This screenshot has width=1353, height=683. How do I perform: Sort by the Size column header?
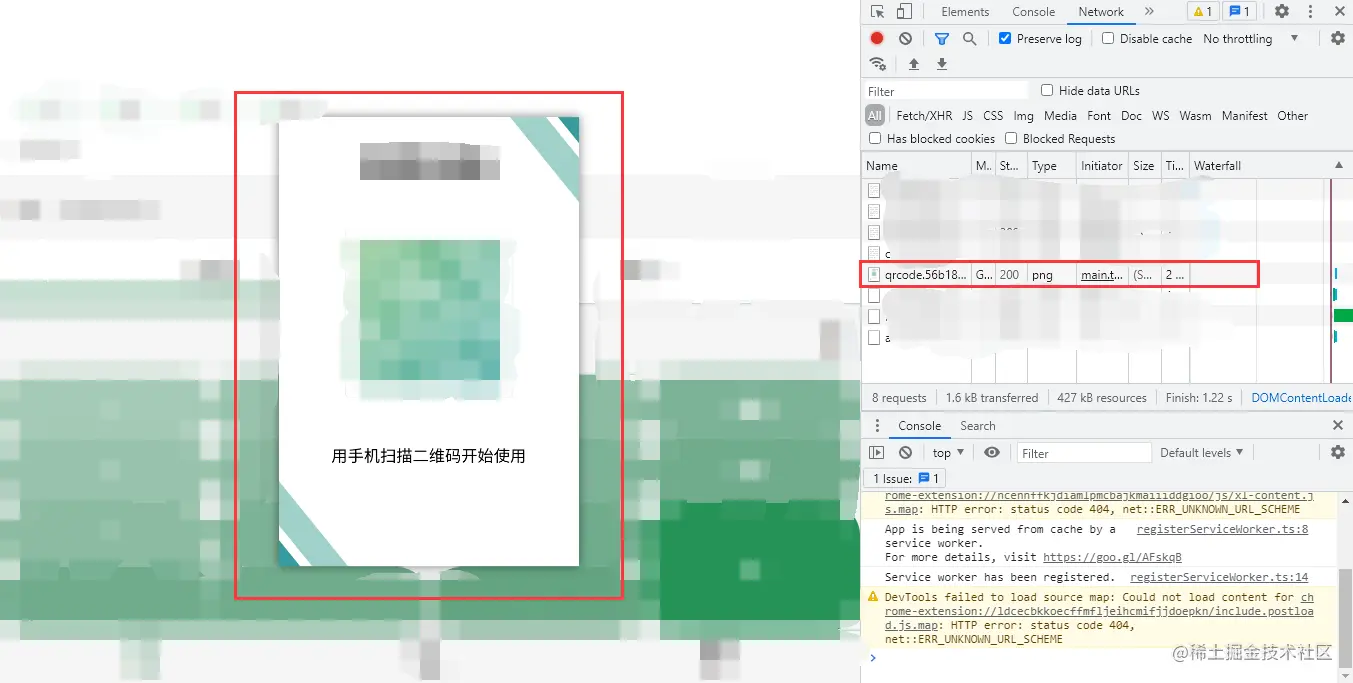1144,166
